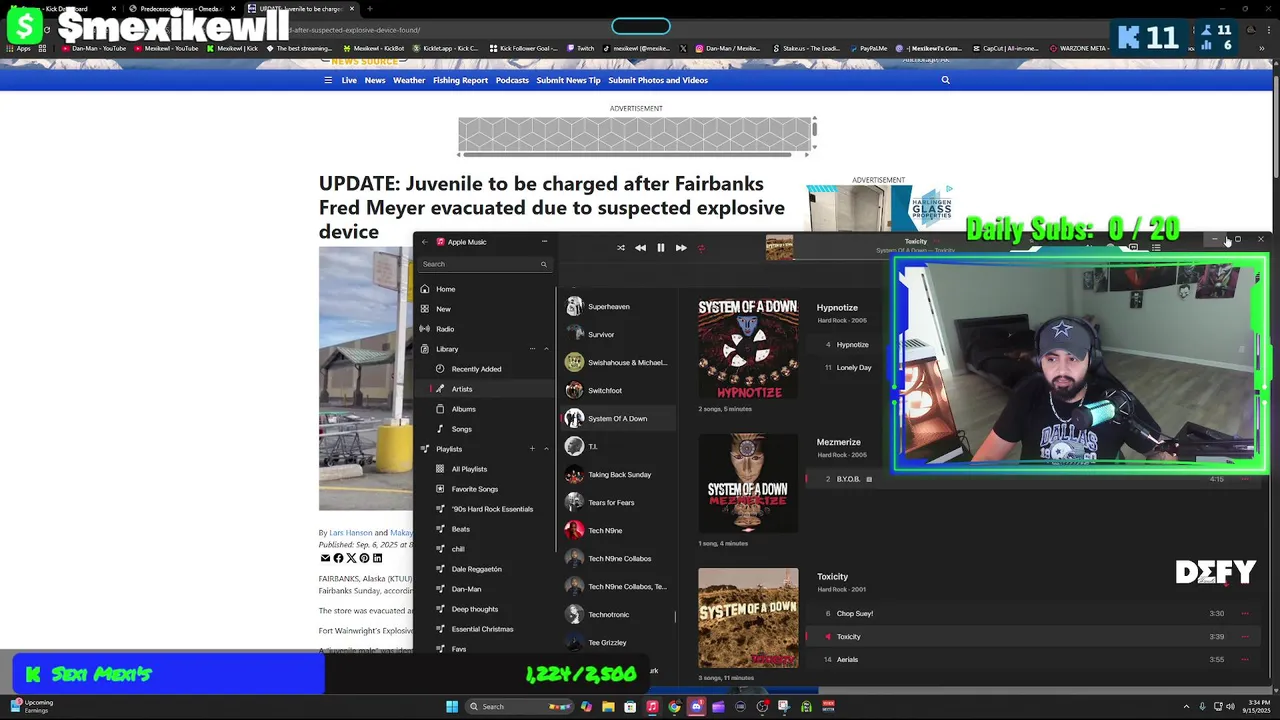1280x720 pixels.
Task: Open Radio in Apple Music sidebar
Action: [x=485, y=329]
